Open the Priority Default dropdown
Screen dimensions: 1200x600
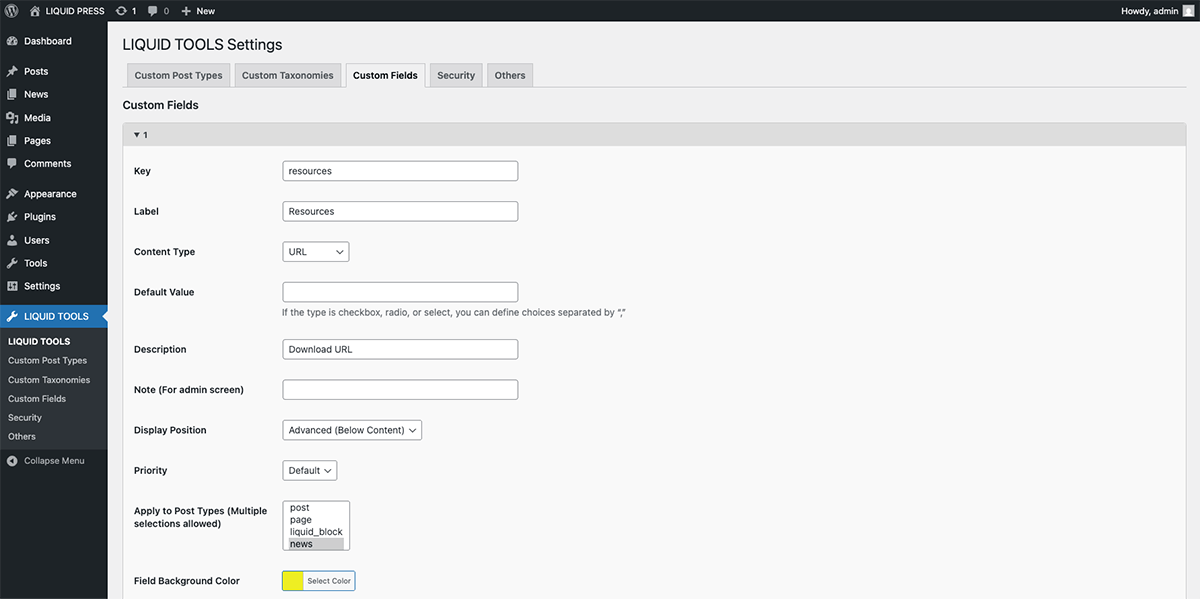[310, 470]
